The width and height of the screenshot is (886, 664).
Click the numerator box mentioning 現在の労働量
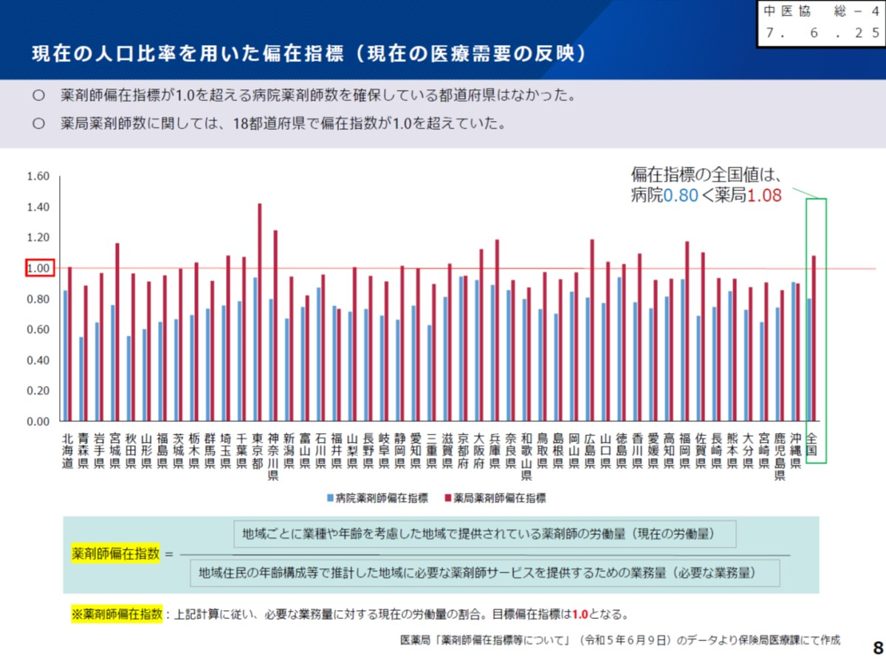[x=484, y=534]
